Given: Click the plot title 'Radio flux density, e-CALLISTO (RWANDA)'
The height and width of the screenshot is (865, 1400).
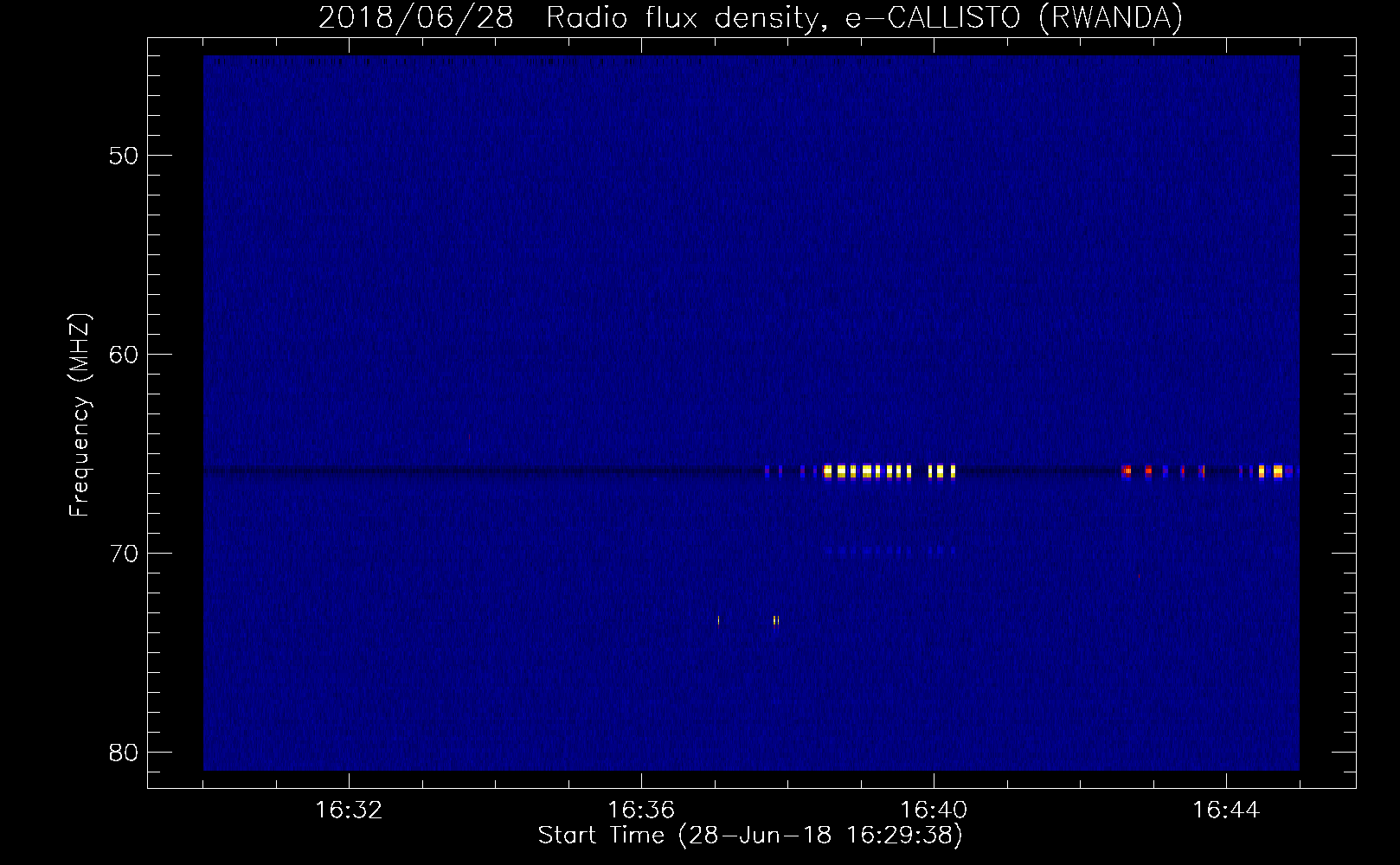Looking at the screenshot, I should click(x=864, y=18).
